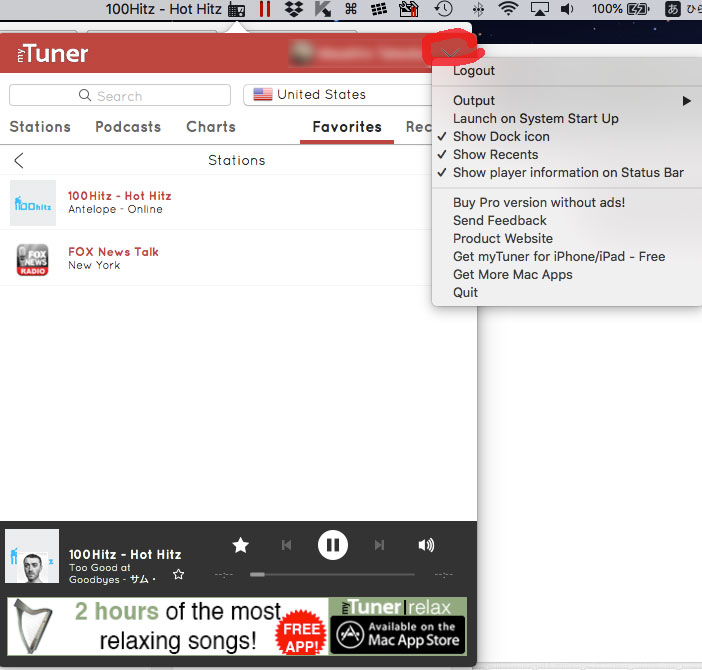Viewport: 702px width, 670px height.
Task: Click the Bluetooth menu bar icon
Action: tap(478, 9)
